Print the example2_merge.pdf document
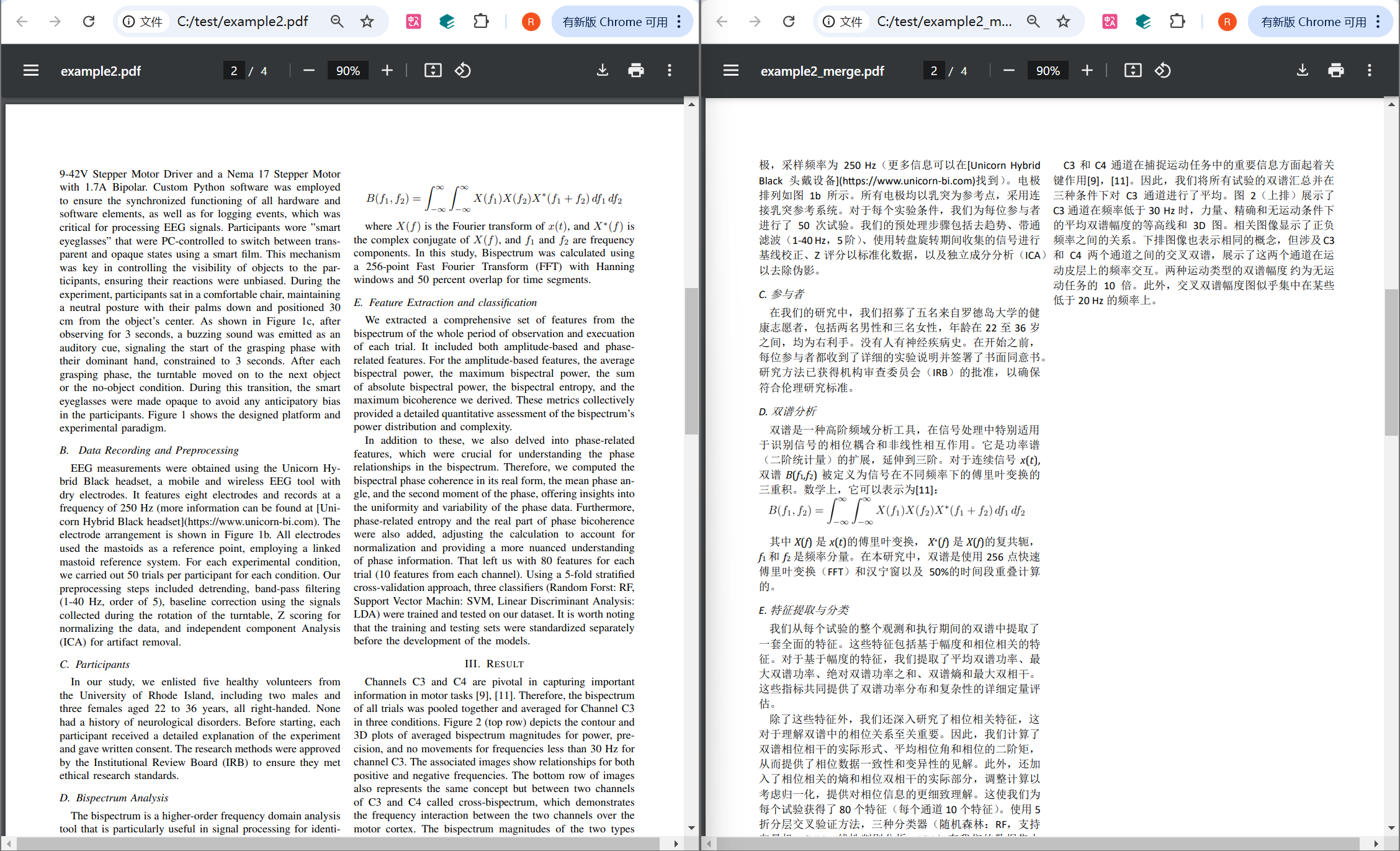The height and width of the screenshot is (851, 1400). [x=1336, y=71]
